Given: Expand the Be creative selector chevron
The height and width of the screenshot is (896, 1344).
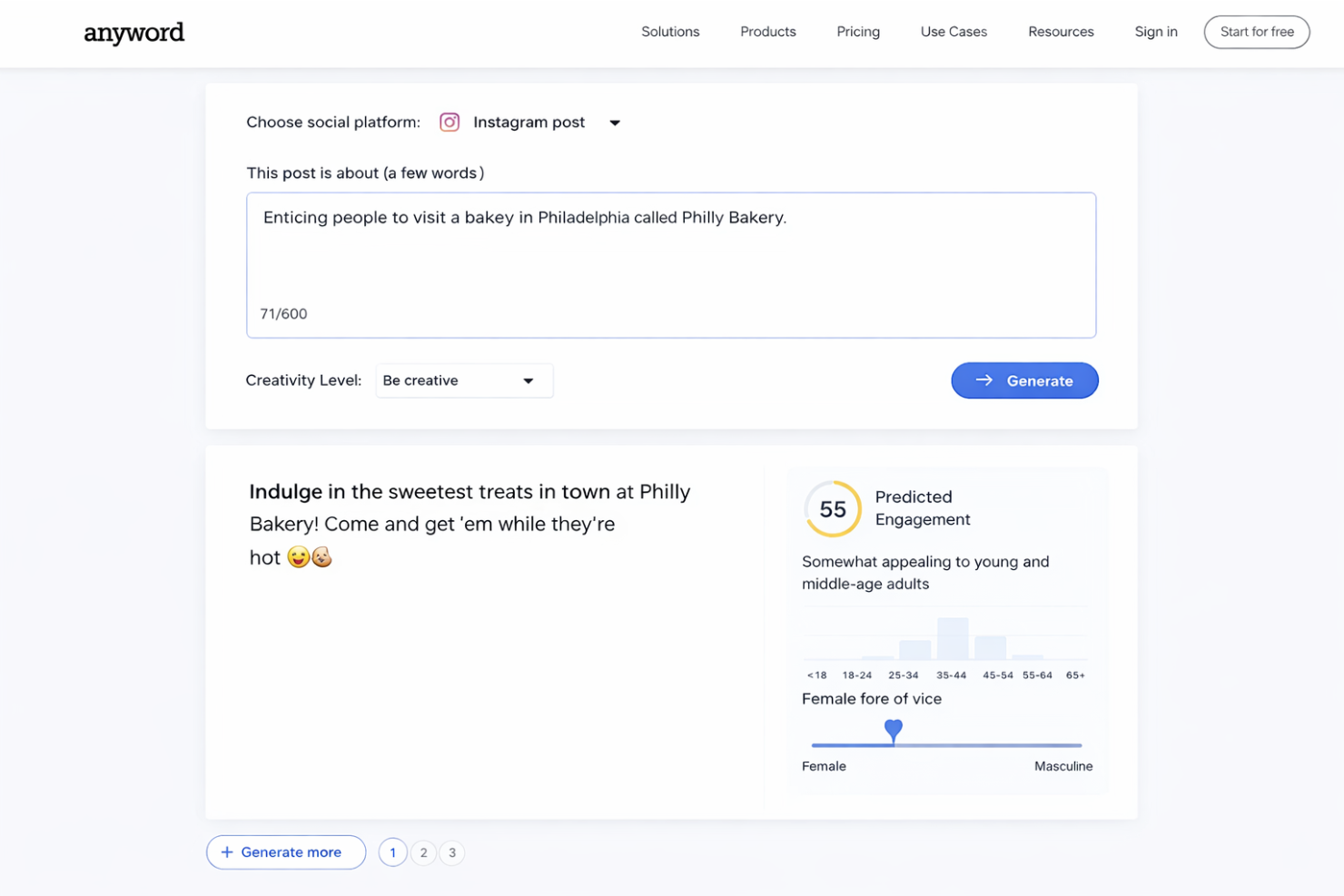Looking at the screenshot, I should [528, 380].
